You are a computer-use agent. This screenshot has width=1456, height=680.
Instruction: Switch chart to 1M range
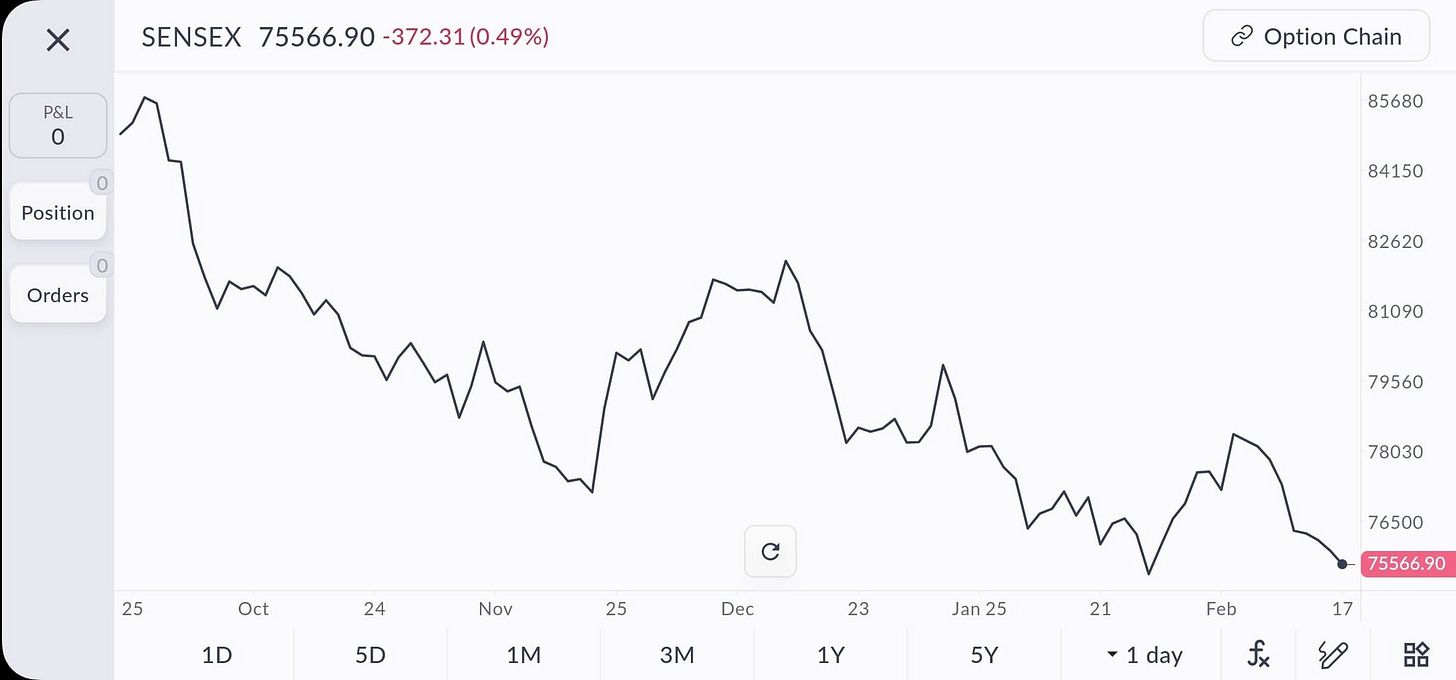(x=524, y=655)
